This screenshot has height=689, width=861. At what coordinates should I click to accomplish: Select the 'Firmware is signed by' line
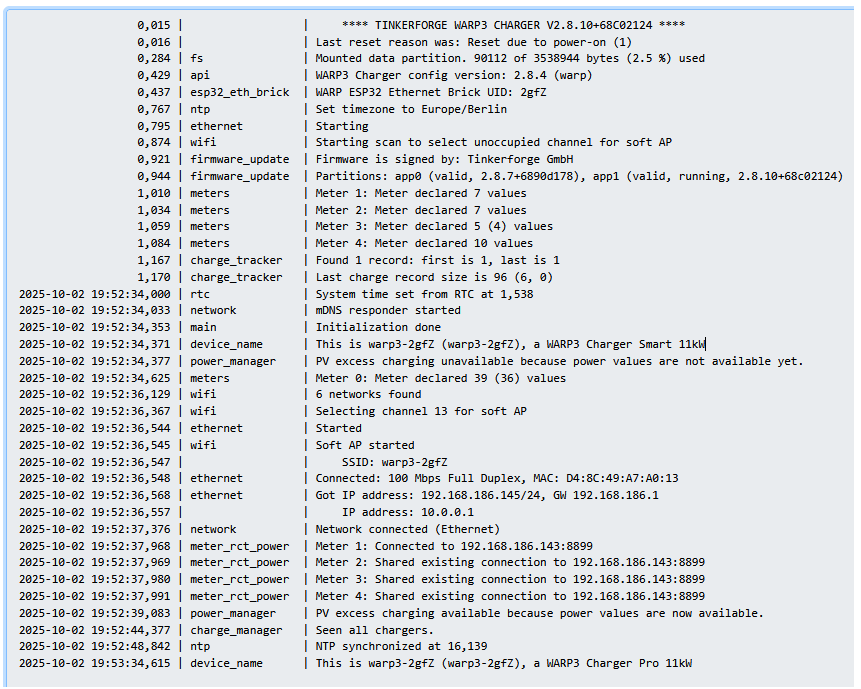(444, 160)
